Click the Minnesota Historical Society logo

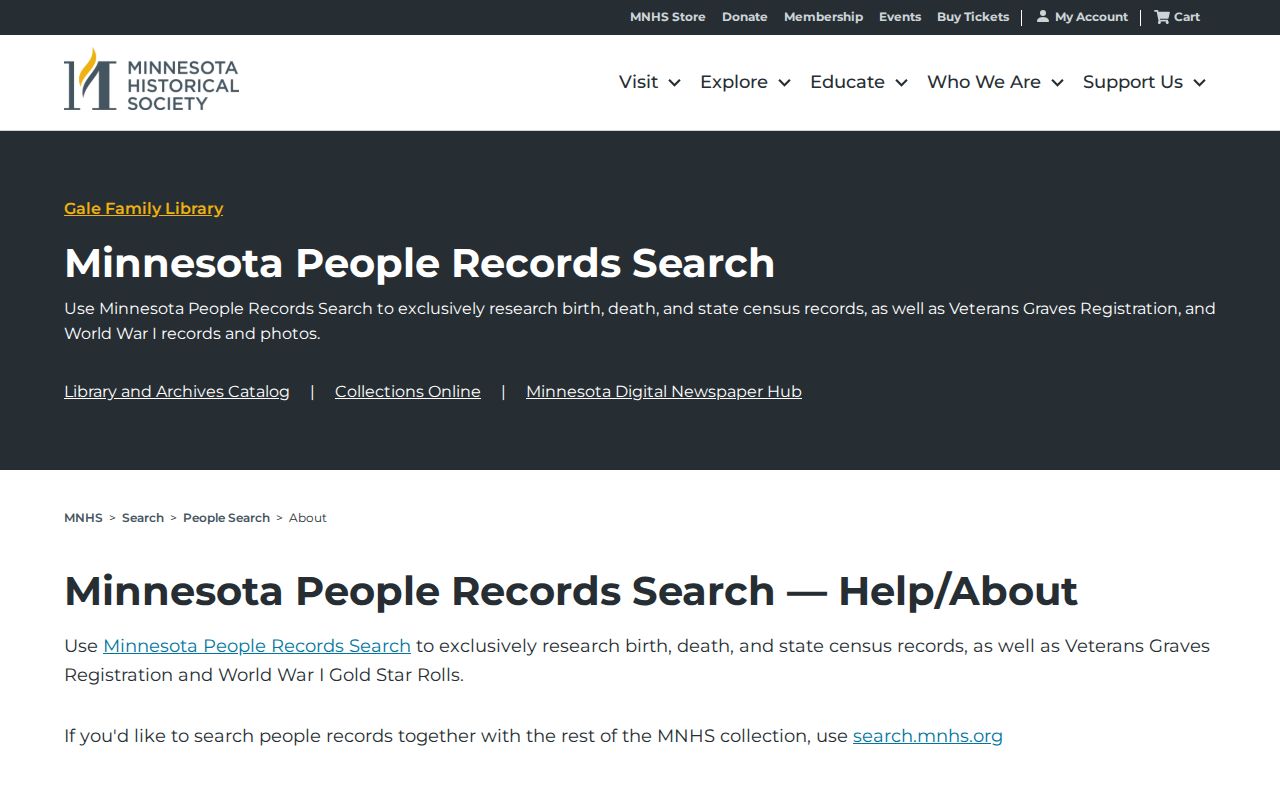pyautogui.click(x=151, y=80)
